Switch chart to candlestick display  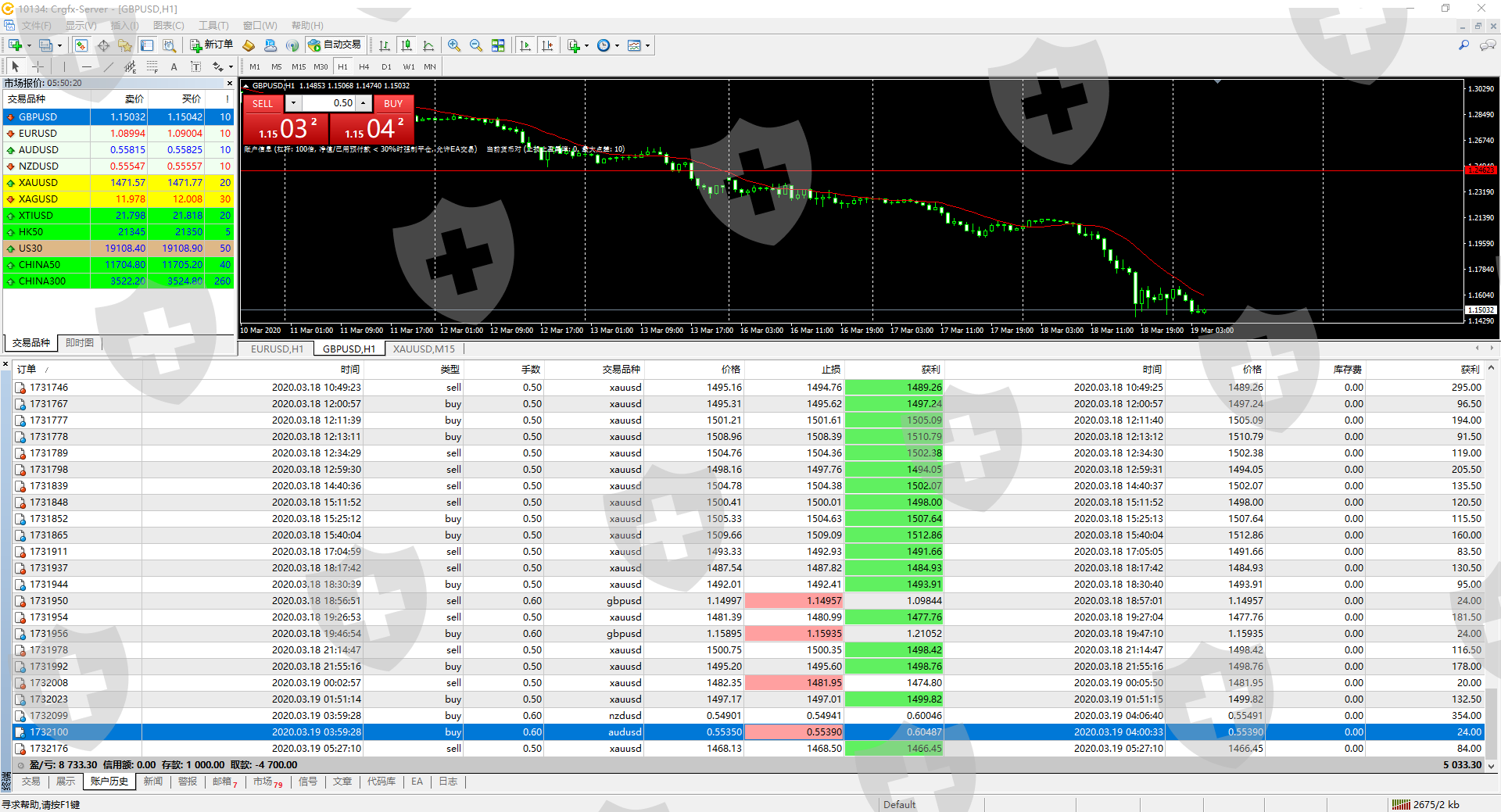pos(406,45)
